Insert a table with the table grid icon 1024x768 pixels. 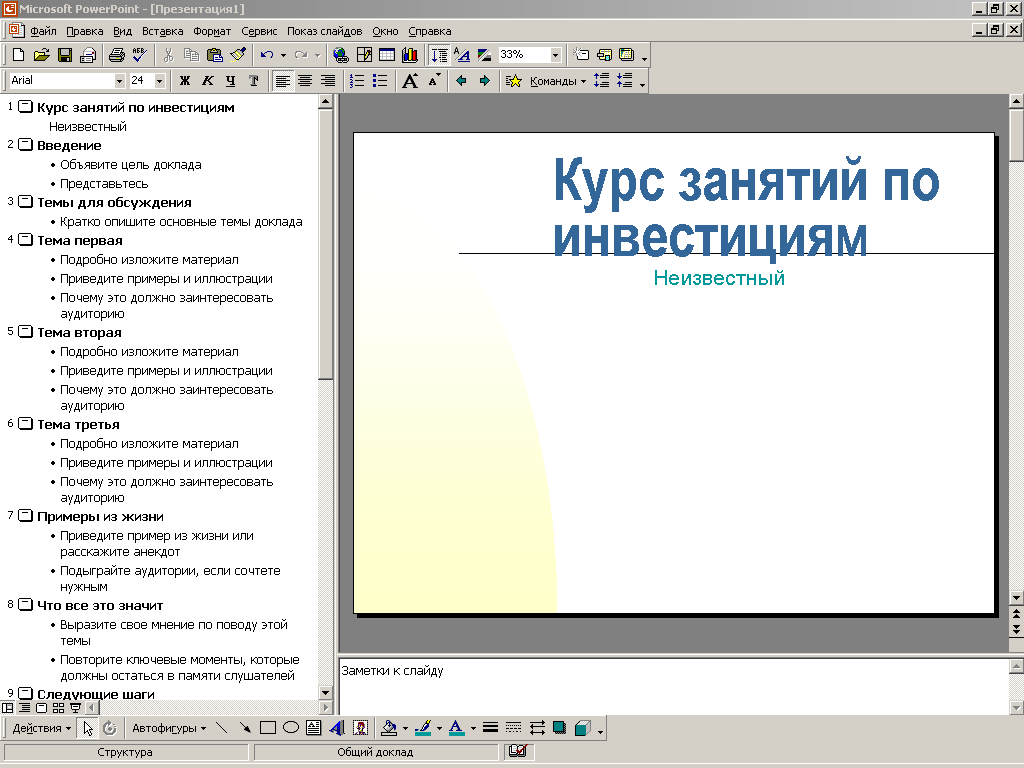[387, 55]
